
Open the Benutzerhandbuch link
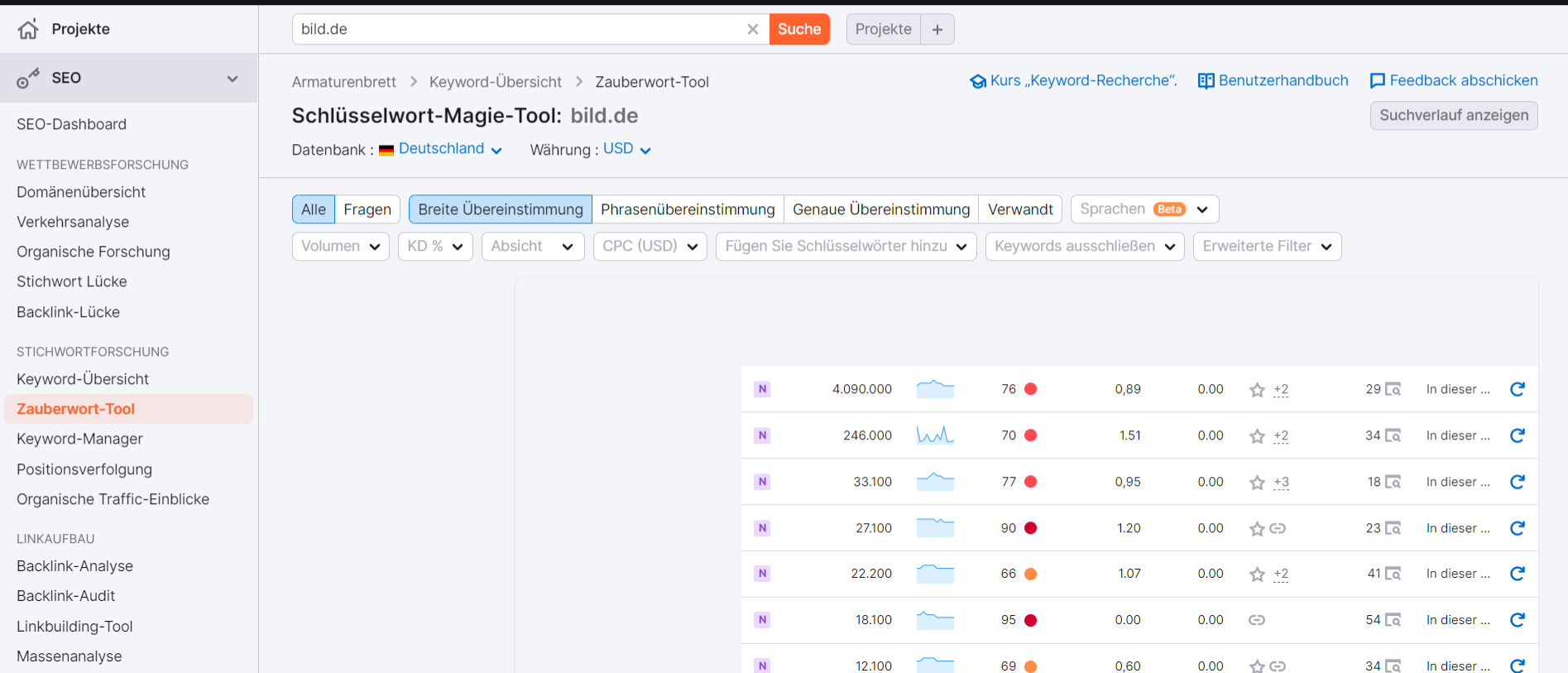[x=1273, y=81]
